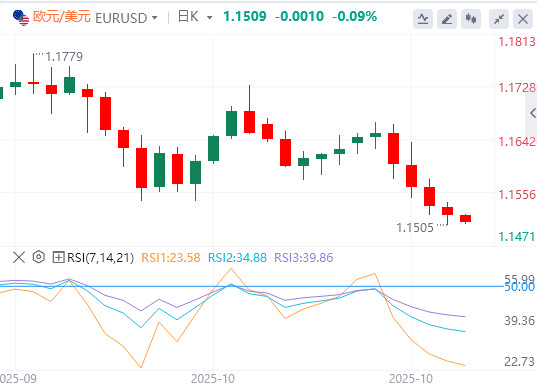Toggle the RSI2 cyan line label

(237, 257)
